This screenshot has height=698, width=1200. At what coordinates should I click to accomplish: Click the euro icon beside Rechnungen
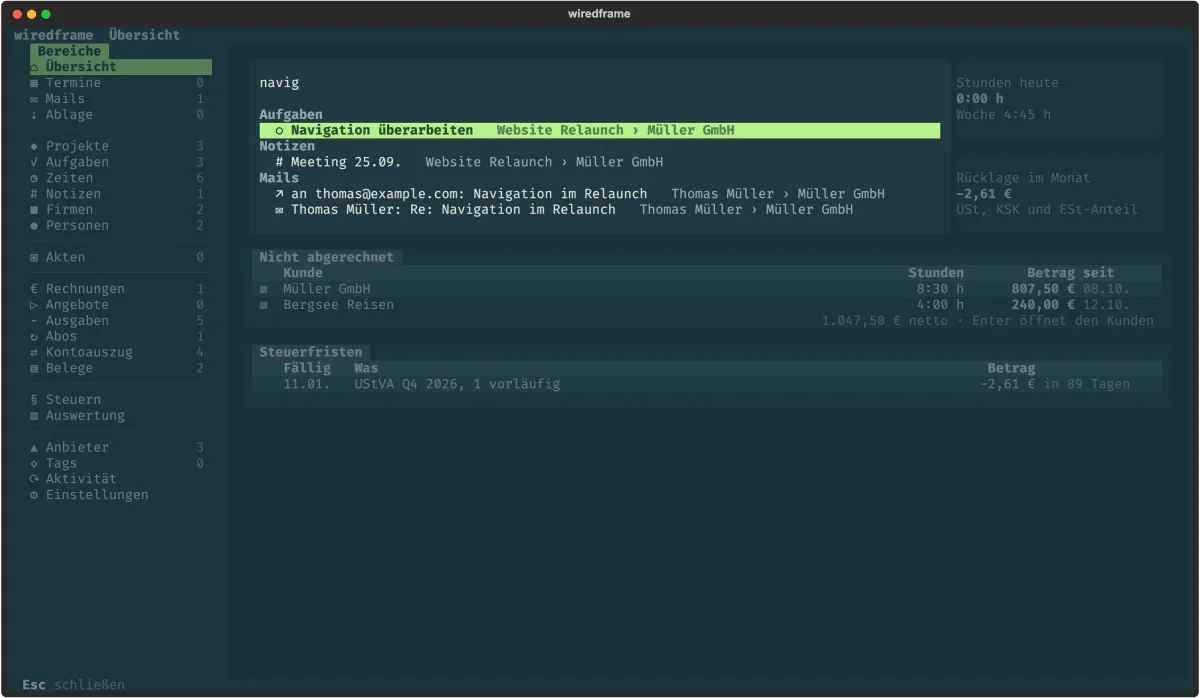(x=34, y=289)
